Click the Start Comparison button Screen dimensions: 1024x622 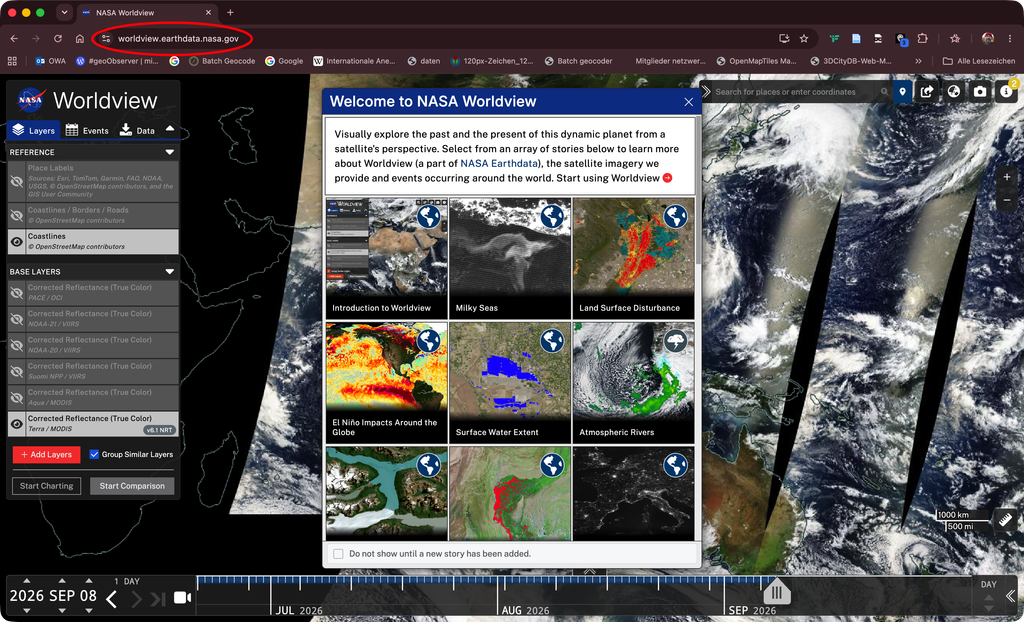tap(132, 486)
